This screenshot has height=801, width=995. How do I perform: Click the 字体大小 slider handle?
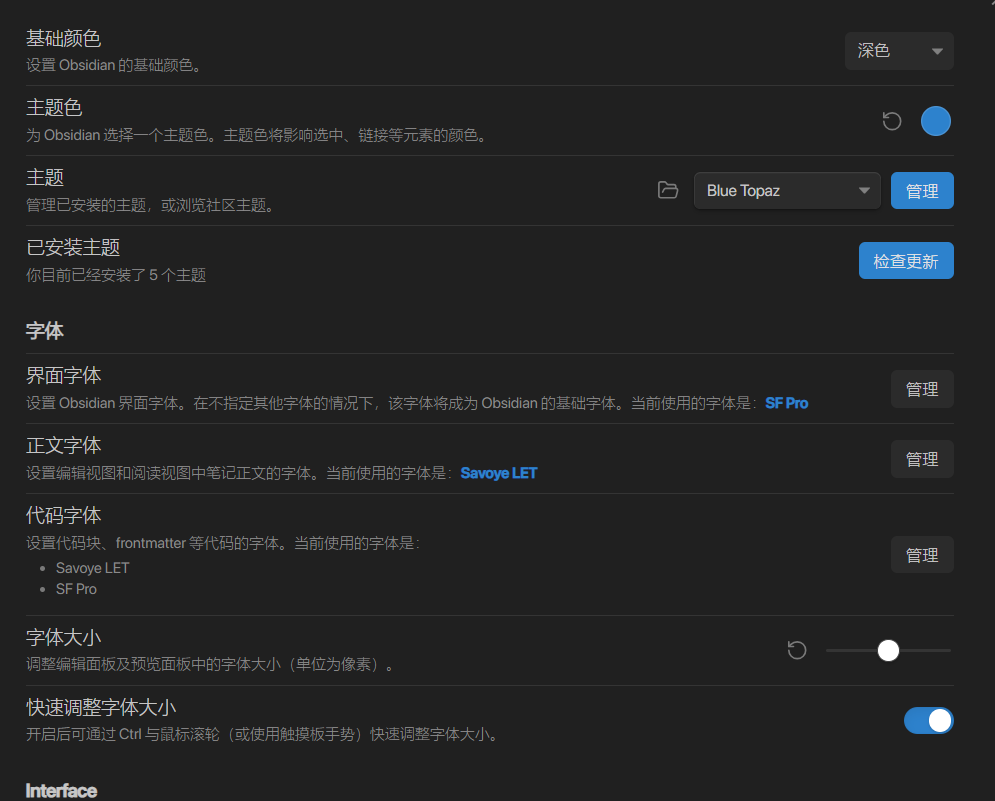888,651
